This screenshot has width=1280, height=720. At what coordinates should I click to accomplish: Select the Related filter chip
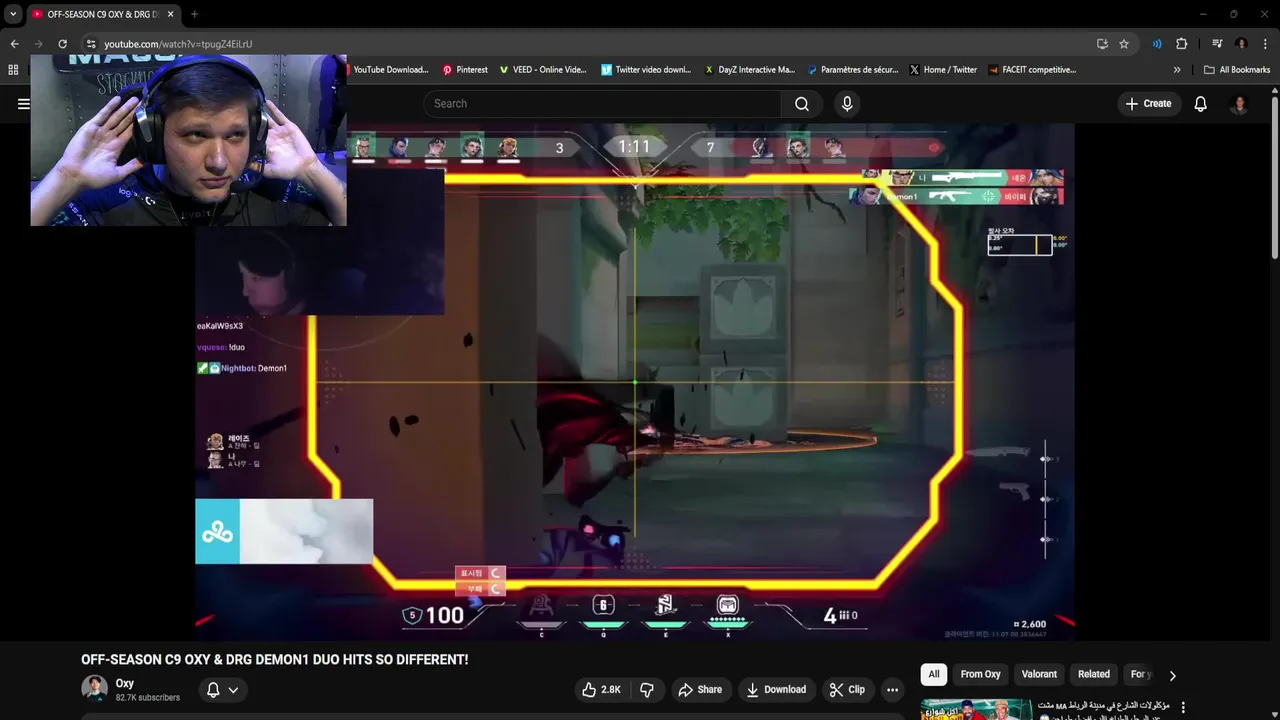pos(1093,674)
